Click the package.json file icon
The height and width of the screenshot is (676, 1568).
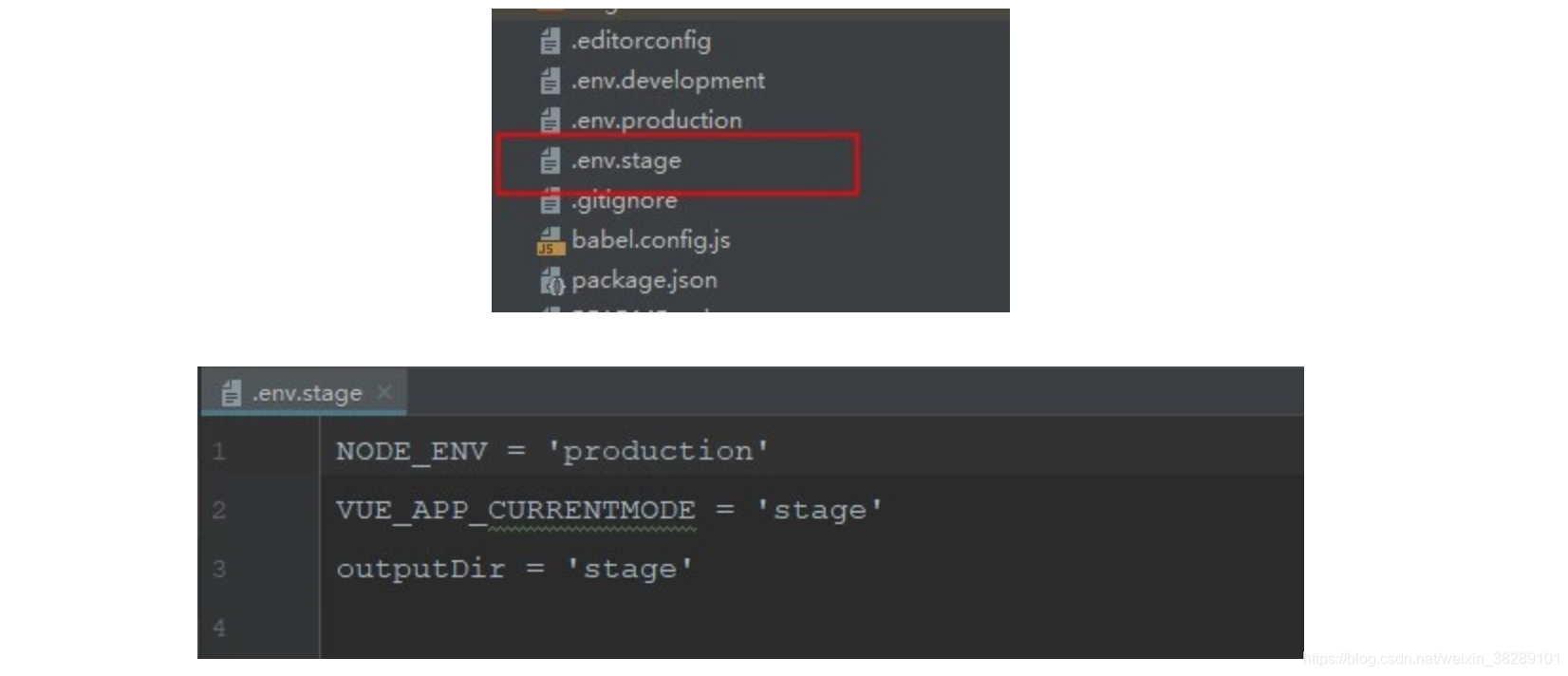(x=554, y=280)
